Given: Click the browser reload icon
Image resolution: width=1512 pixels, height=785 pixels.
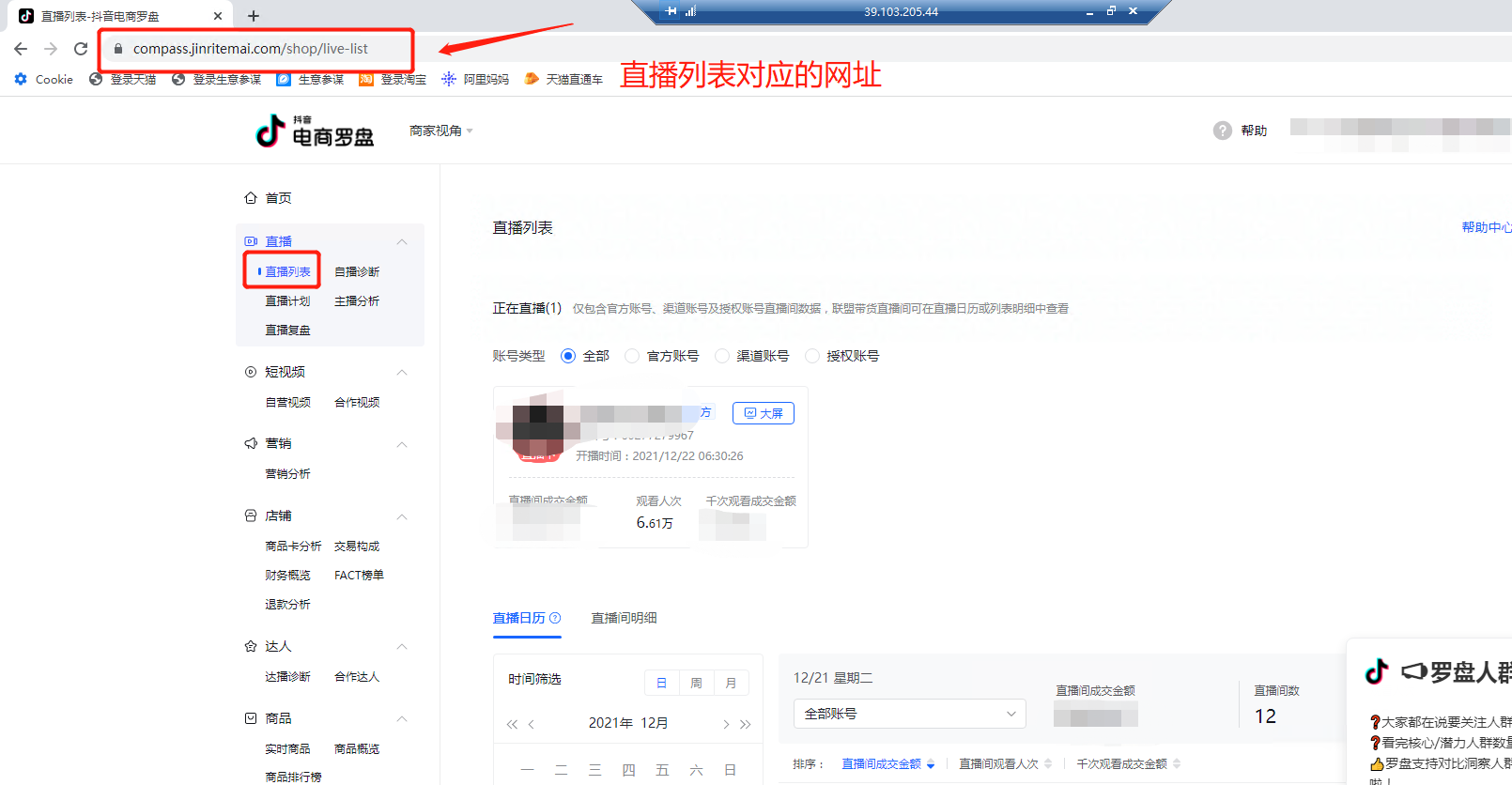Looking at the screenshot, I should coord(81,49).
